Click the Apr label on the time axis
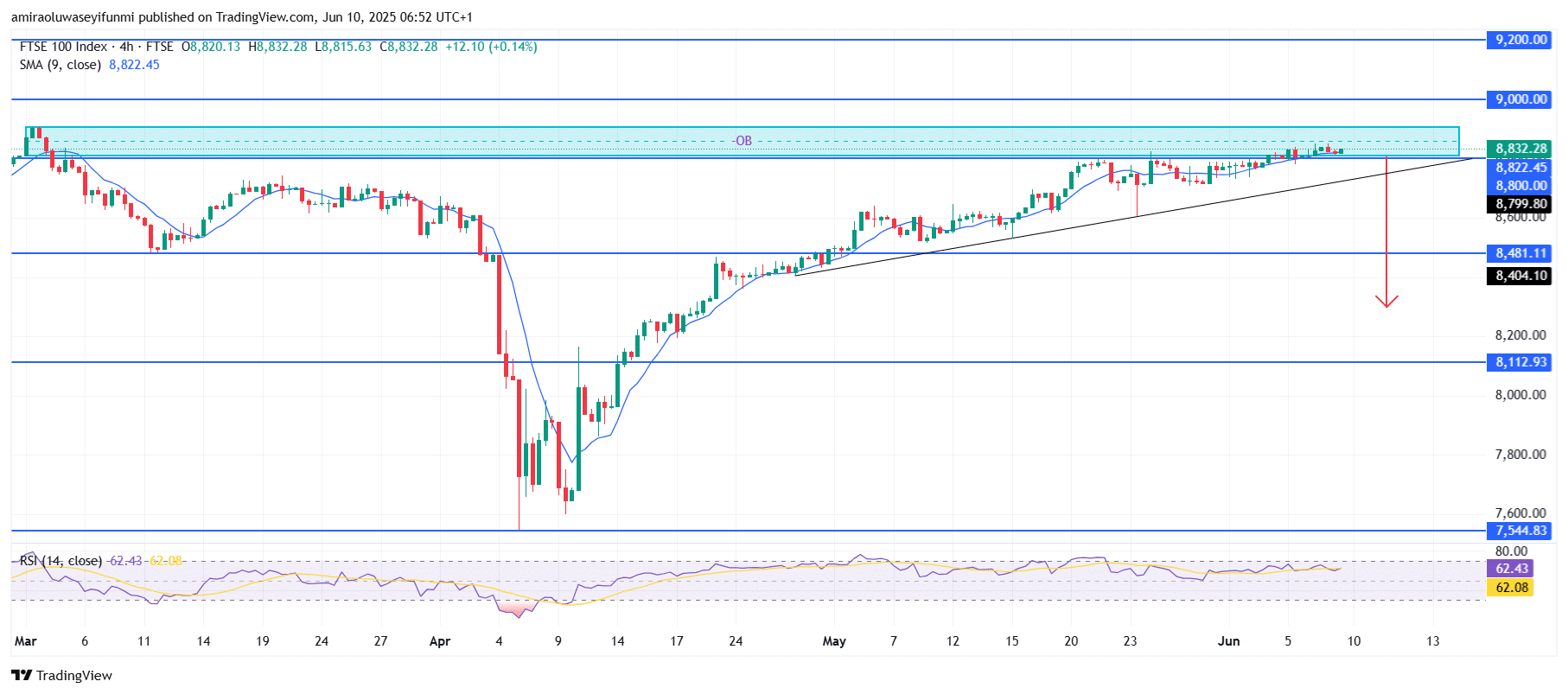The height and width of the screenshot is (694, 1568). 440,641
